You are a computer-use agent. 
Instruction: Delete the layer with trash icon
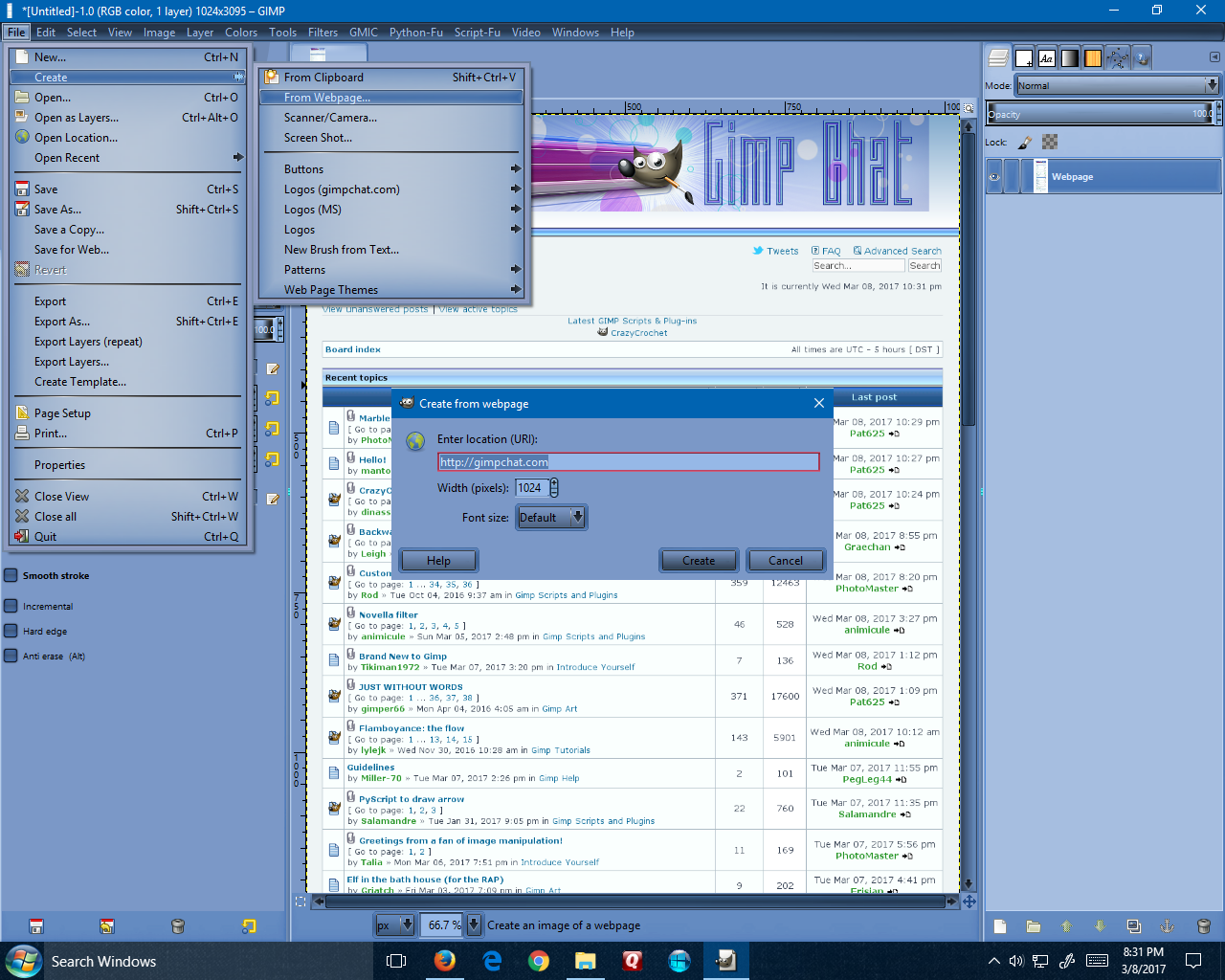pyautogui.click(x=1203, y=926)
